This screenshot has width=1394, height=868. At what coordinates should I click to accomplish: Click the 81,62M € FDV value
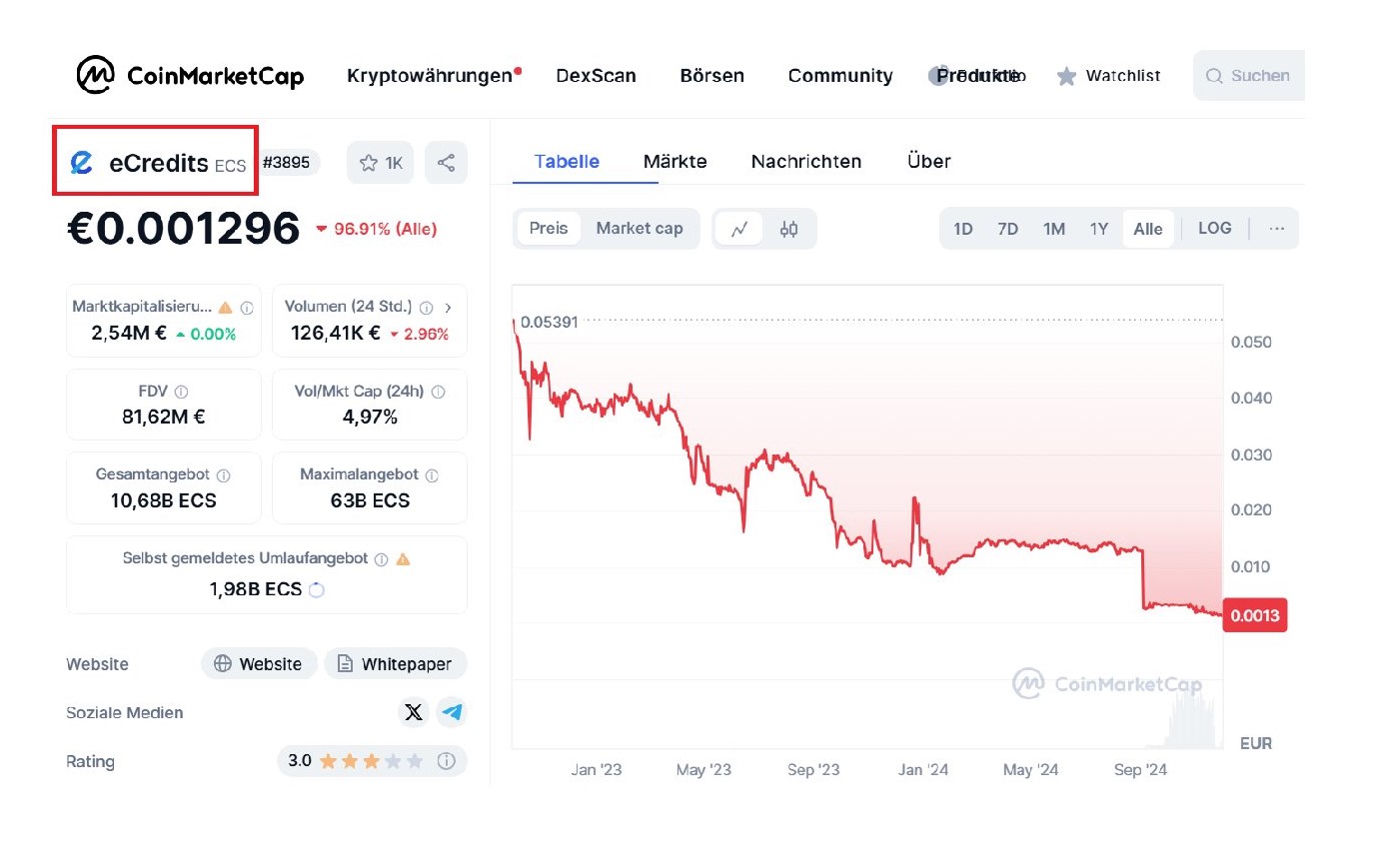[x=164, y=417]
